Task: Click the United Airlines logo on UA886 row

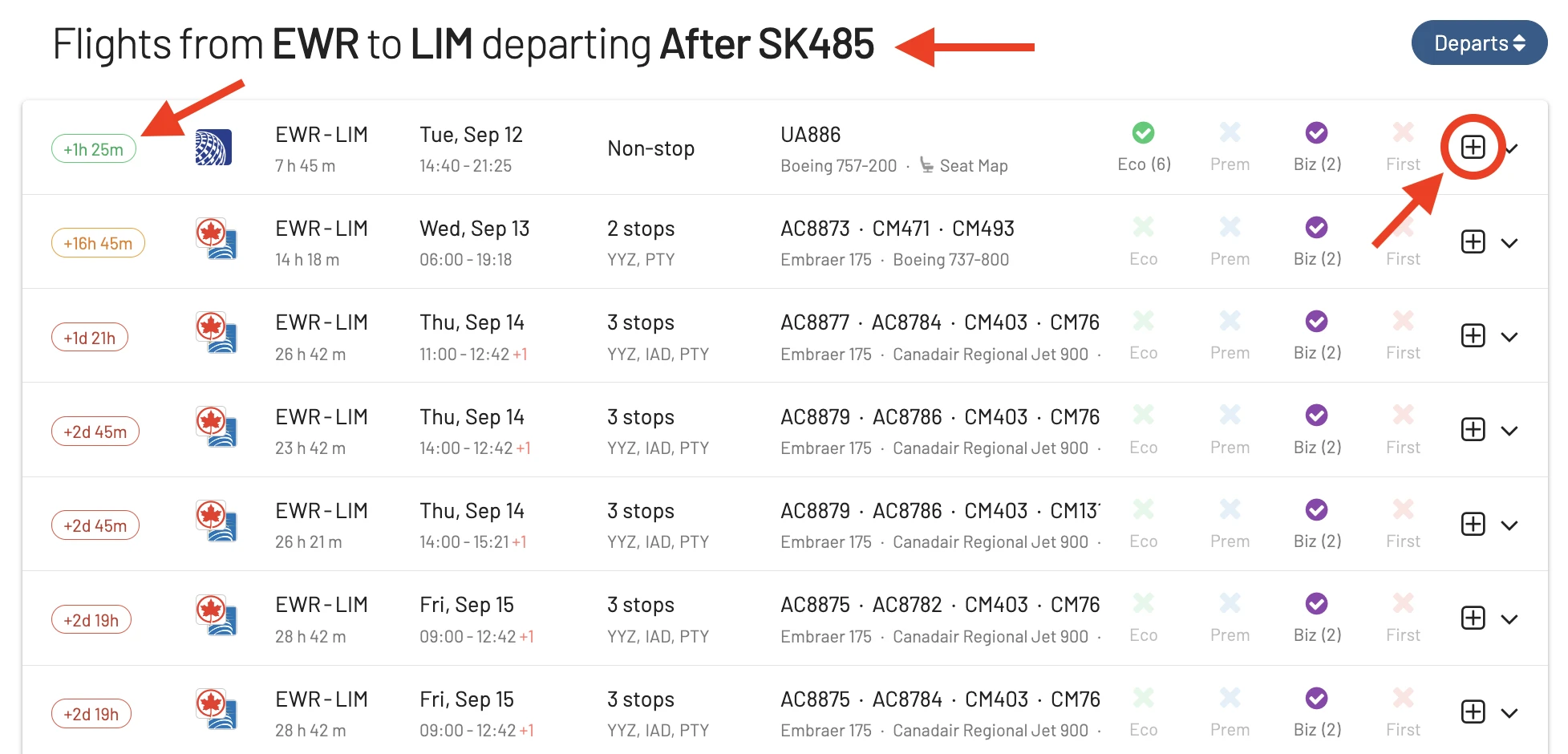Action: click(213, 148)
